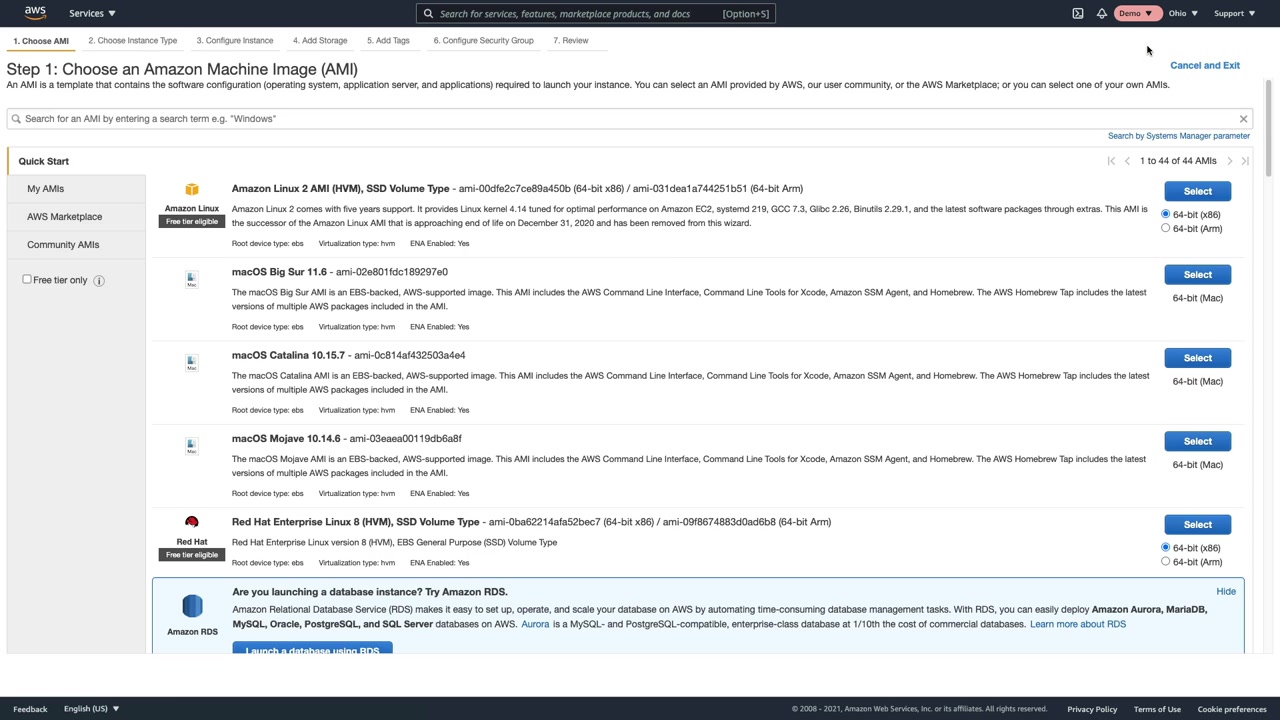Open the Demo account dropdown
Viewport: 1280px width, 720px height.
(1136, 13)
